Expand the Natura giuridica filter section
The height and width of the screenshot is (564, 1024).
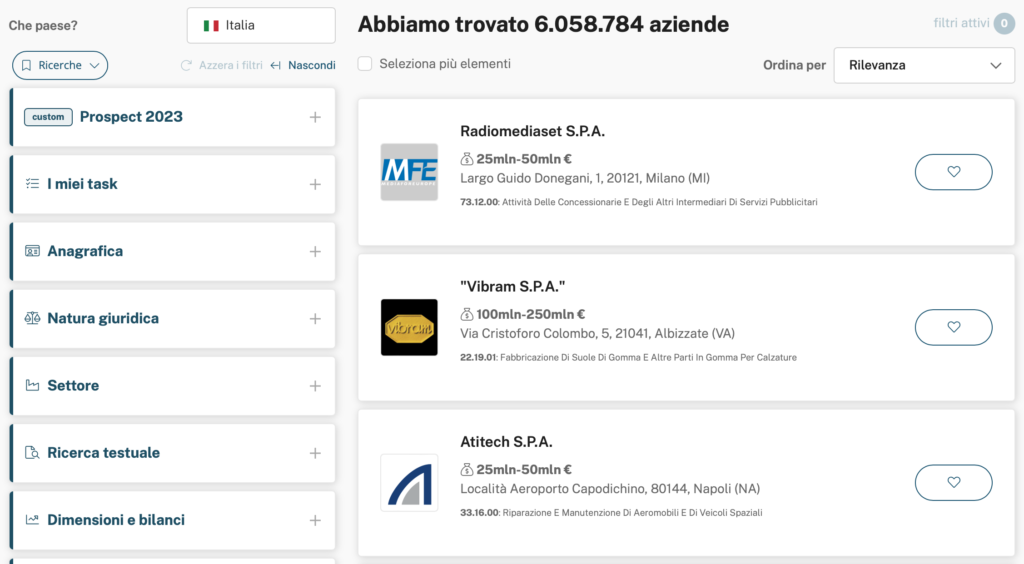[x=174, y=319]
